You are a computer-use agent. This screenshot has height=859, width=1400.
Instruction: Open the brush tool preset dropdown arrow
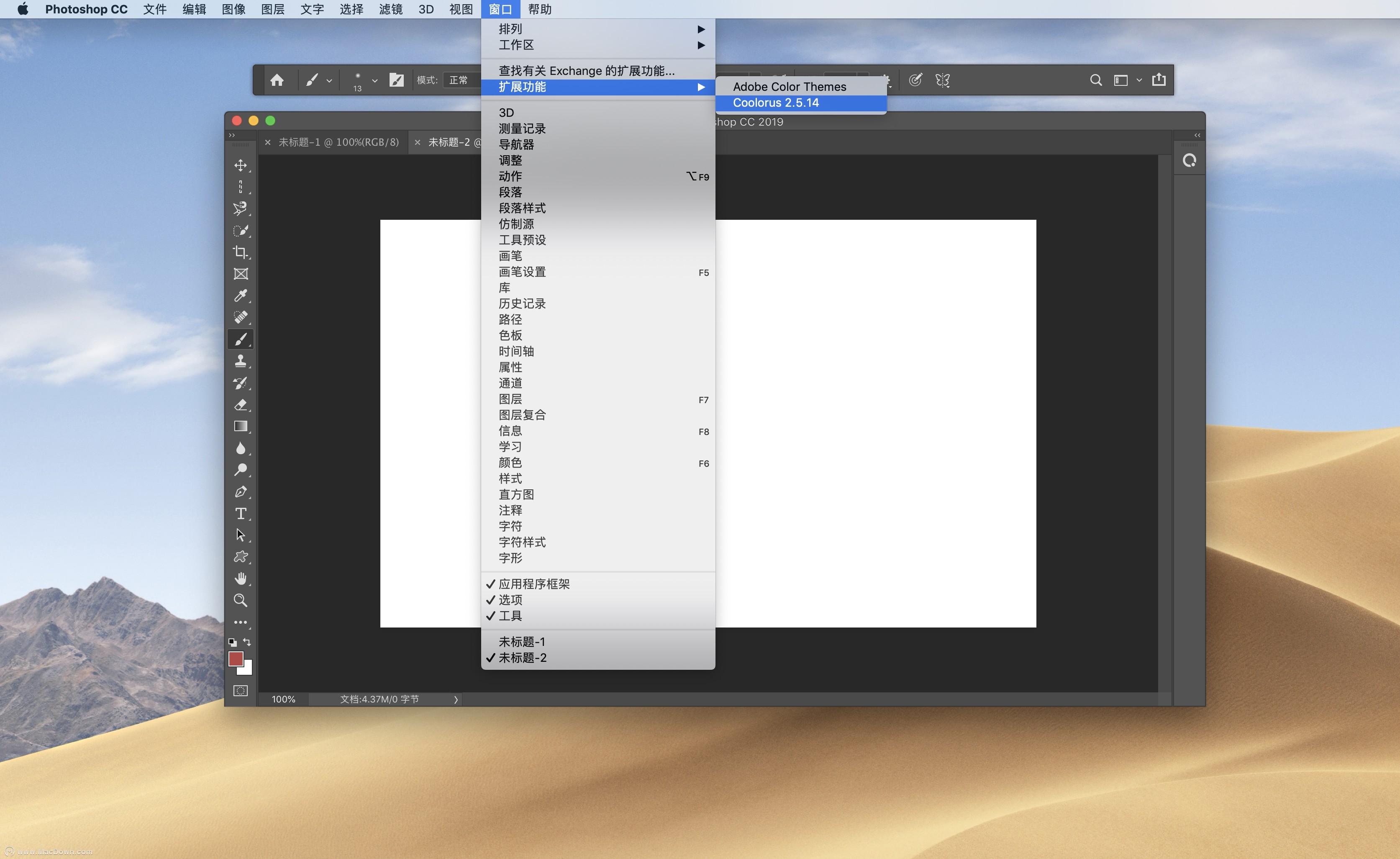tap(329, 81)
